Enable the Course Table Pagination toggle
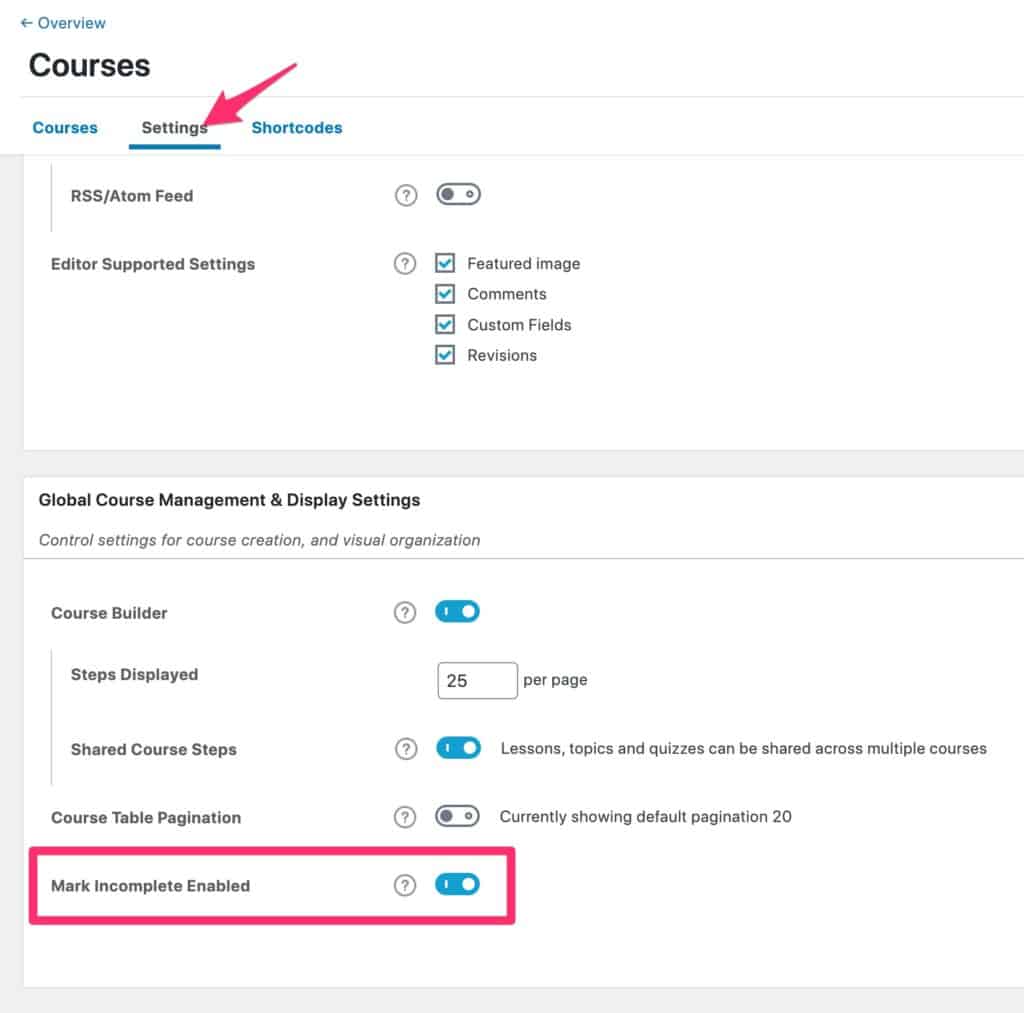Screen dimensions: 1024x1013 457,816
